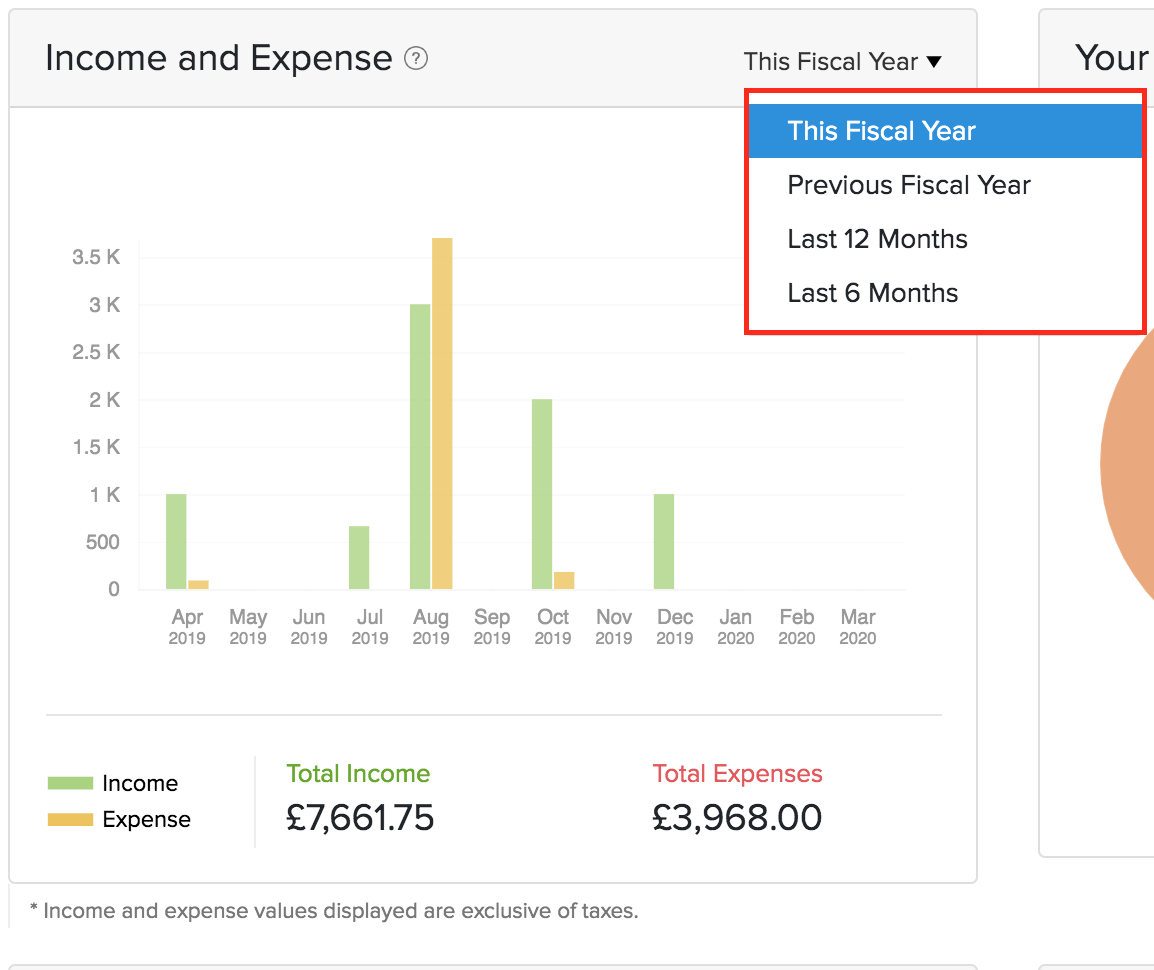Image resolution: width=1154 pixels, height=970 pixels.
Task: Open the This Fiscal Year period dropdown
Action: coord(842,62)
